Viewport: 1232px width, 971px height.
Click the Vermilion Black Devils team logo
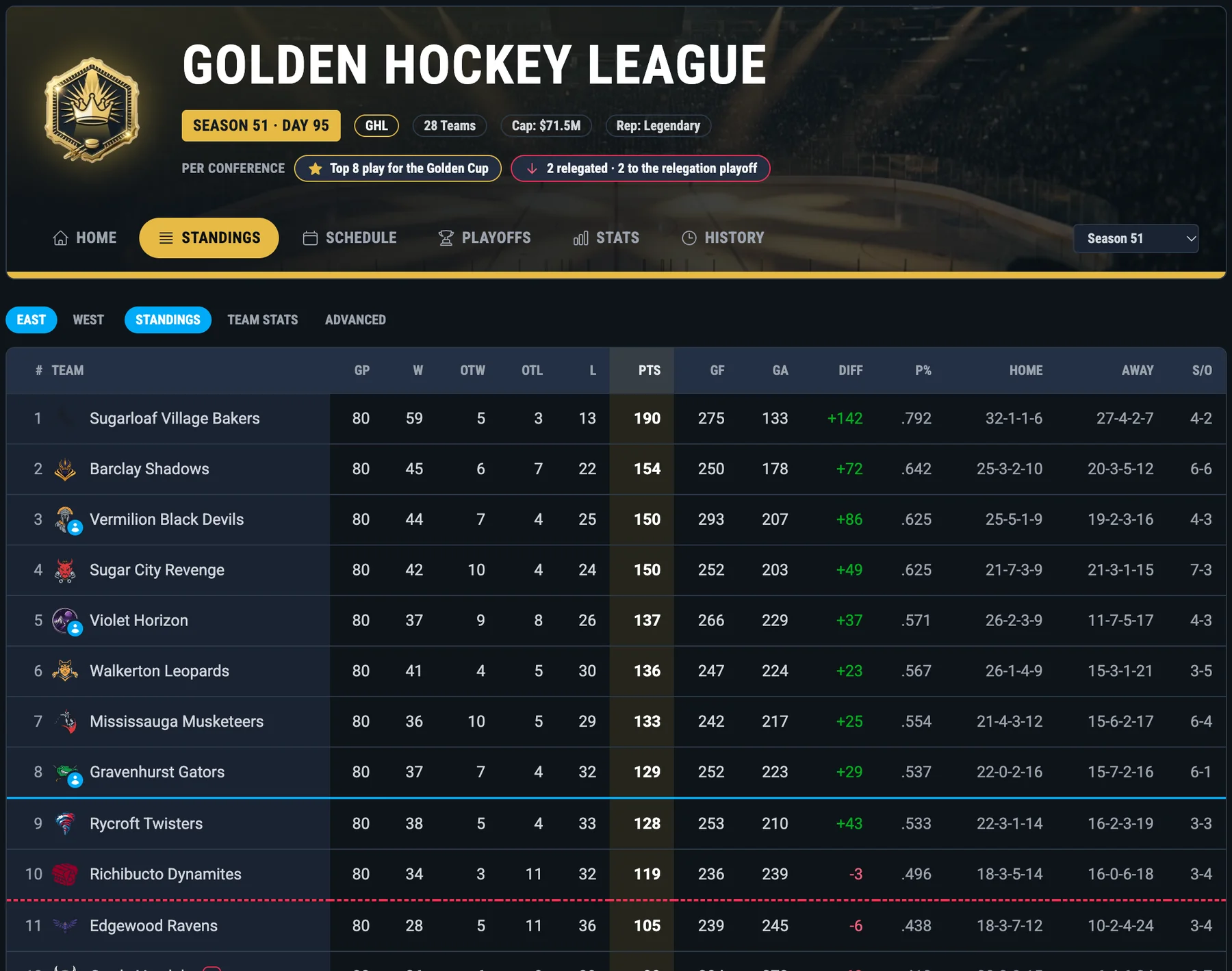(65, 520)
